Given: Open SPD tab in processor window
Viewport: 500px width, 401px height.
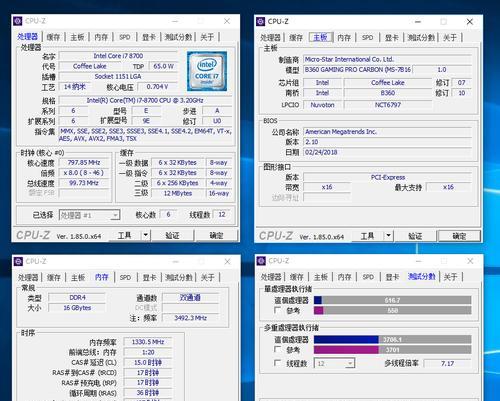Looking at the screenshot, I should [x=125, y=37].
